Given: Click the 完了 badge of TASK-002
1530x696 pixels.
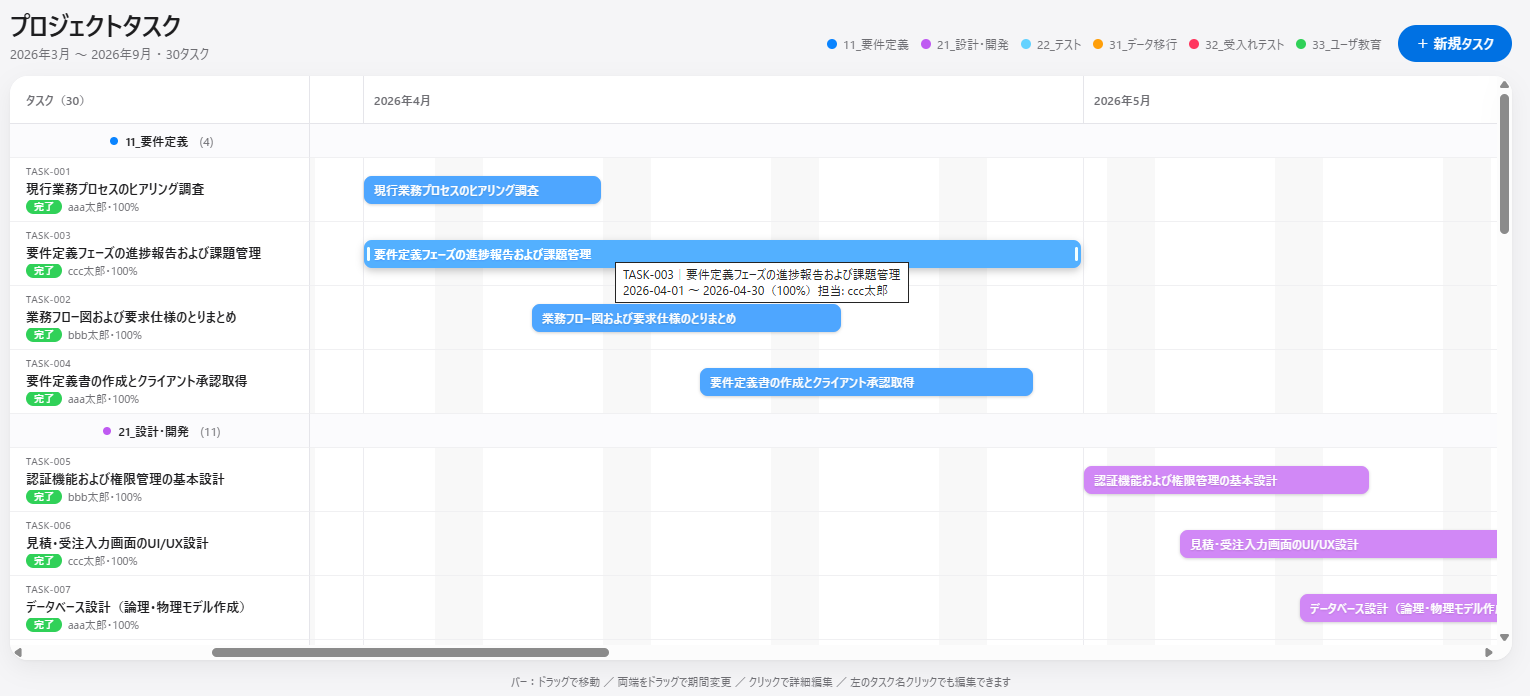Looking at the screenshot, I should click(x=44, y=335).
